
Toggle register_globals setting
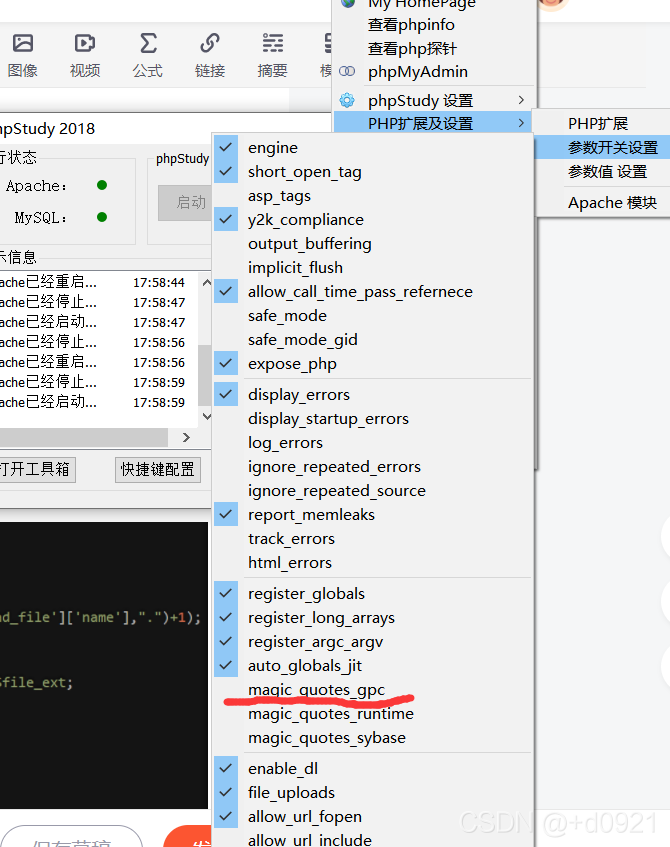(373, 594)
